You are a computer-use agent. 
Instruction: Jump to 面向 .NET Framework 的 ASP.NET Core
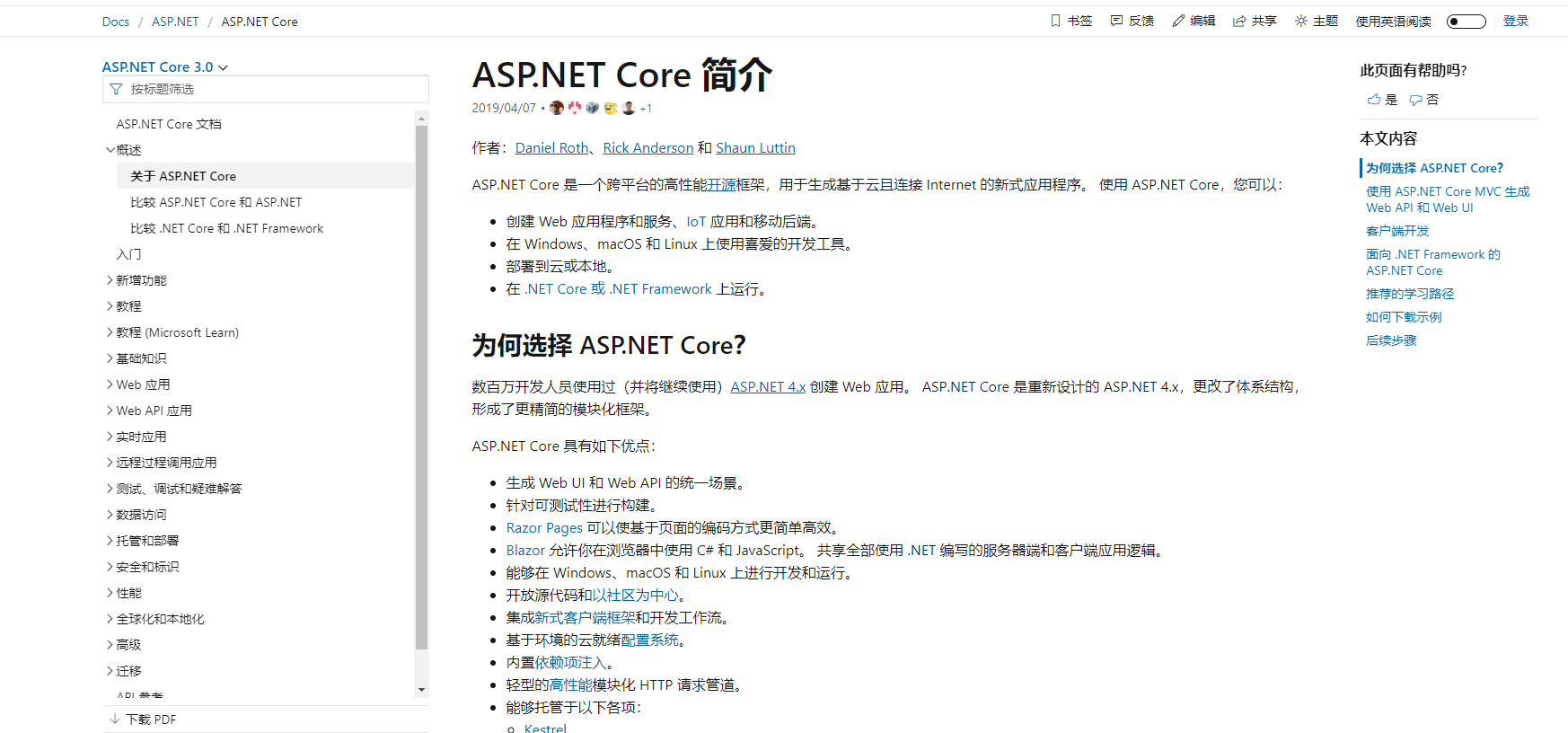1433,262
